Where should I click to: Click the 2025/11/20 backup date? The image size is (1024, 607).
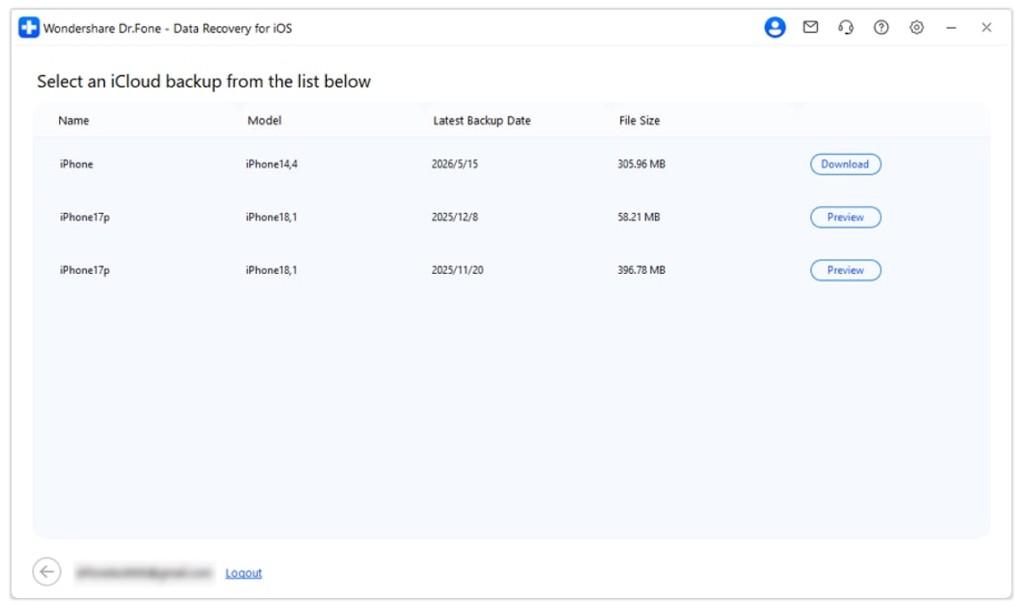tap(457, 270)
